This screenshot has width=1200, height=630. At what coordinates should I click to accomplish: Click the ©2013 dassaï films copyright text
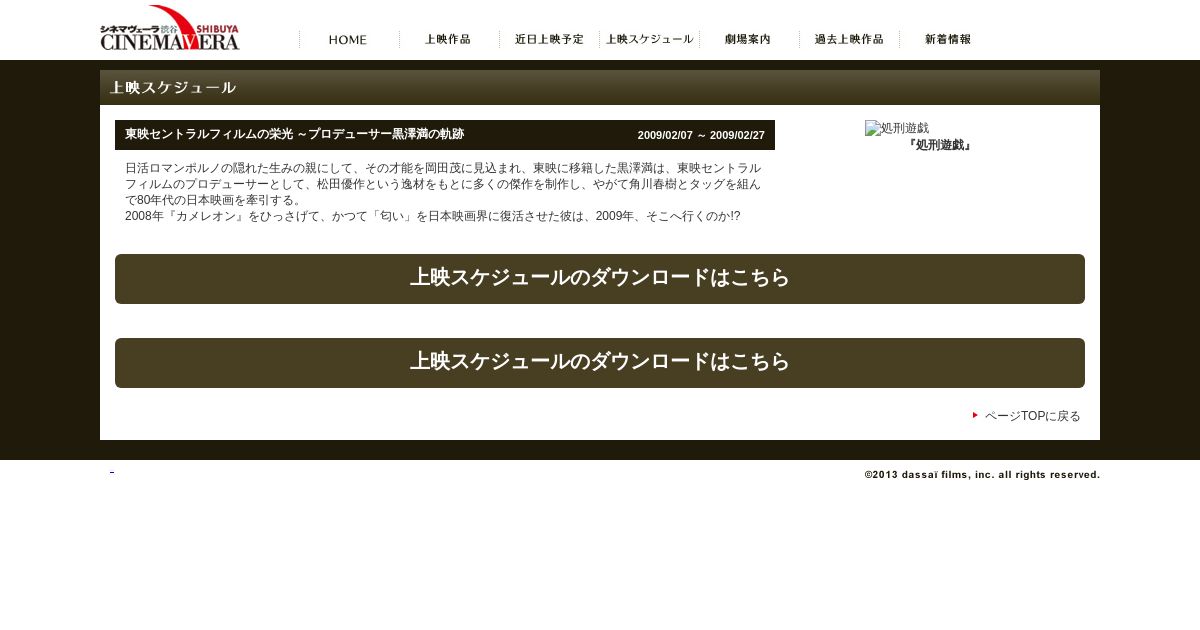[982, 475]
